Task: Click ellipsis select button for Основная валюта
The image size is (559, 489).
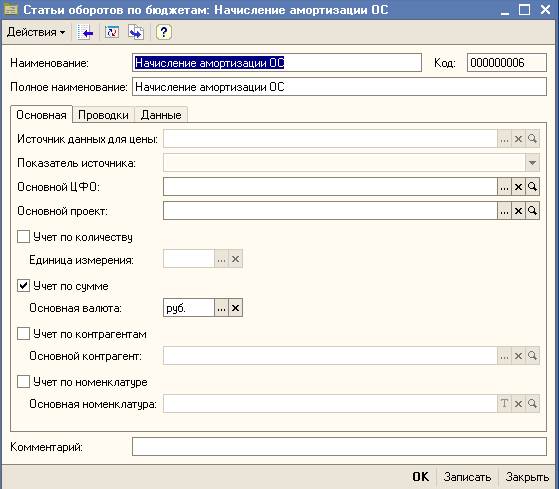Action: 221,308
